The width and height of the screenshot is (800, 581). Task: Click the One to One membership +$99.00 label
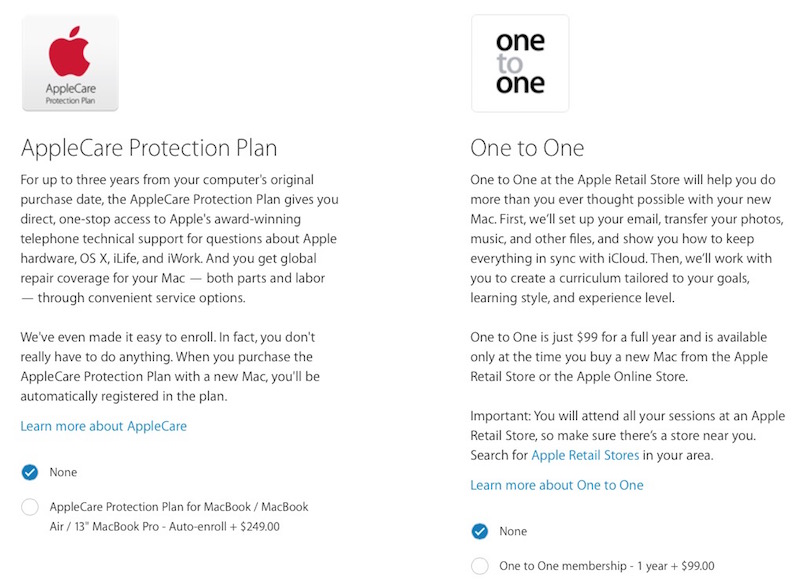607,566
